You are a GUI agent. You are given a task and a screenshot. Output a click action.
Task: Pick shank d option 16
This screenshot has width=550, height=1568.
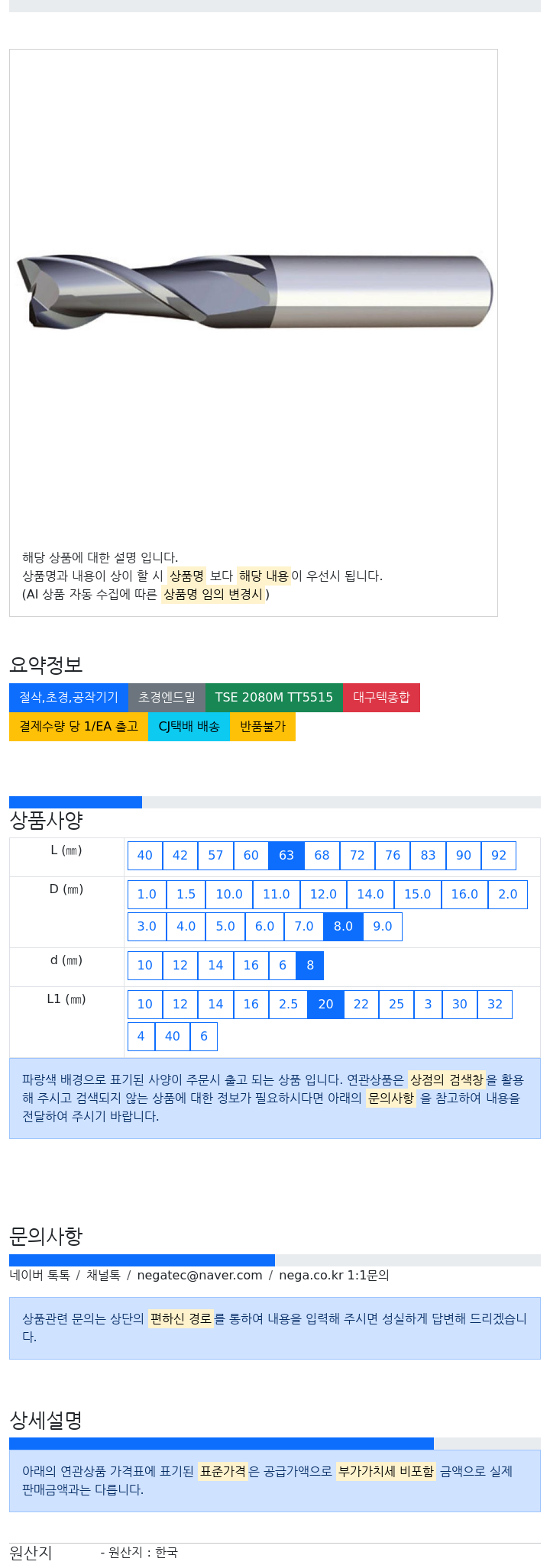pos(251,966)
